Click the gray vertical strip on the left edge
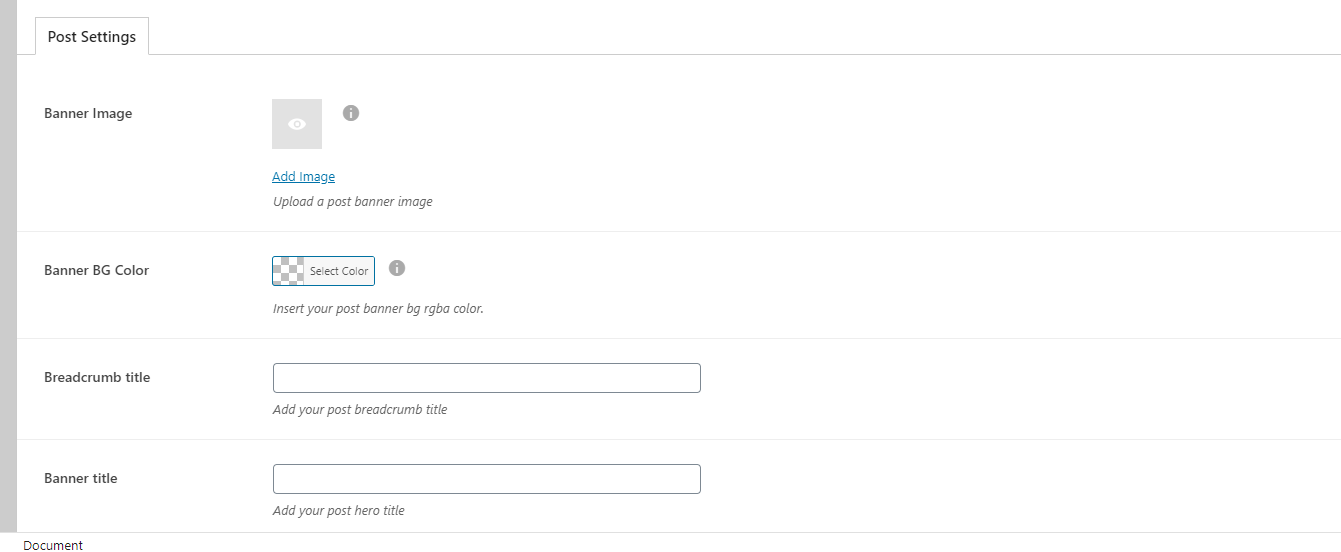The height and width of the screenshot is (552, 1341). [x=8, y=266]
